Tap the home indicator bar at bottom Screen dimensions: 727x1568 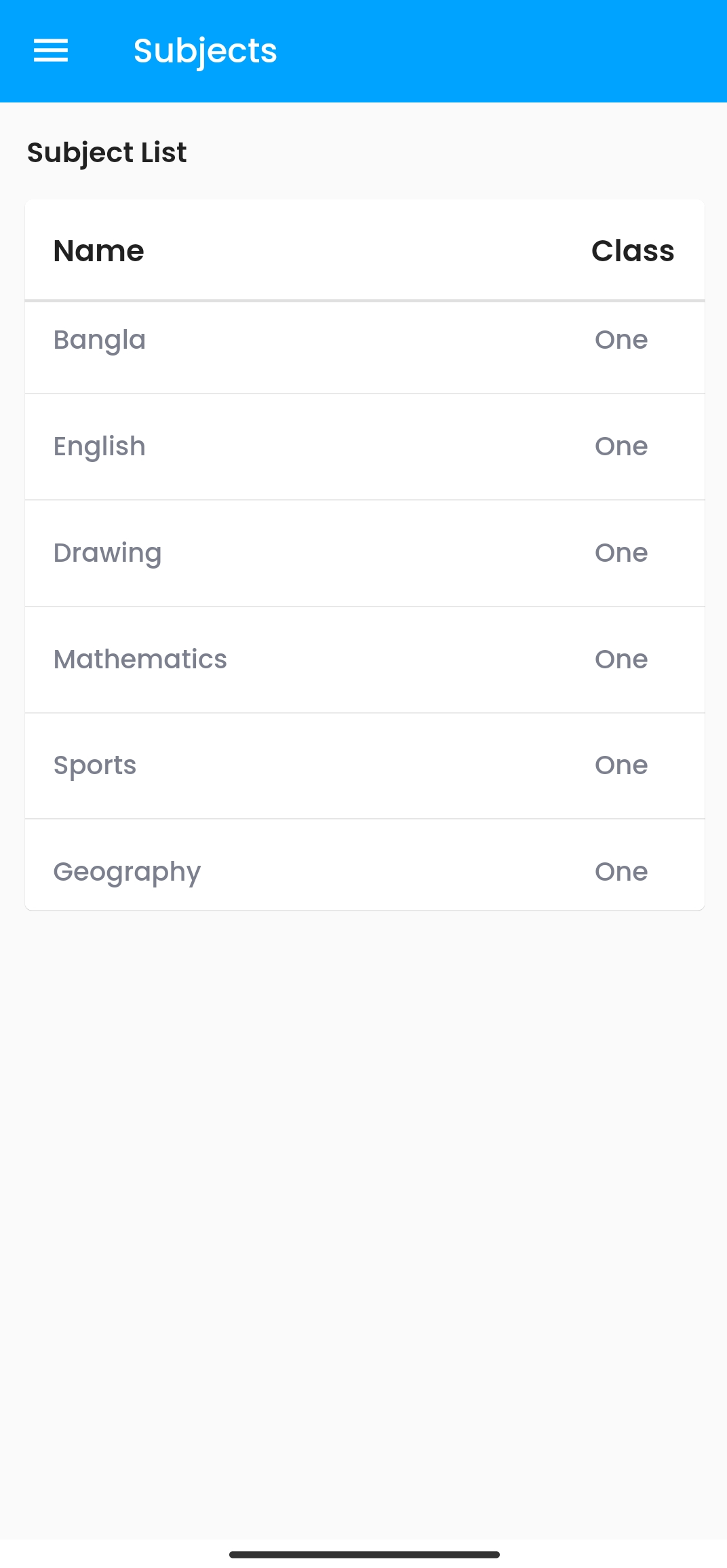pyautogui.click(x=364, y=1554)
